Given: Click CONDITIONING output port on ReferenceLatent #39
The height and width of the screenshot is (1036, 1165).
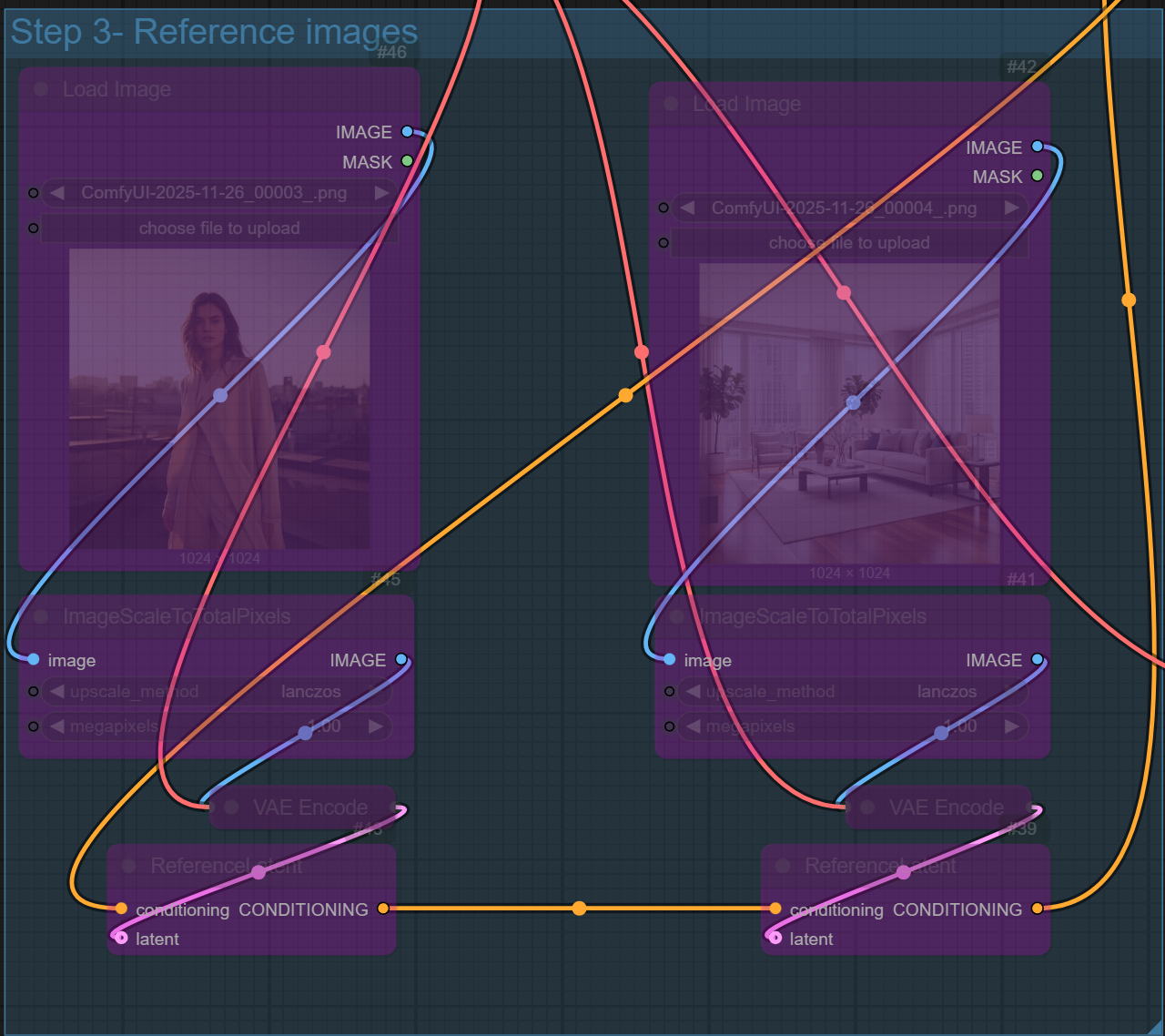Looking at the screenshot, I should [1037, 909].
